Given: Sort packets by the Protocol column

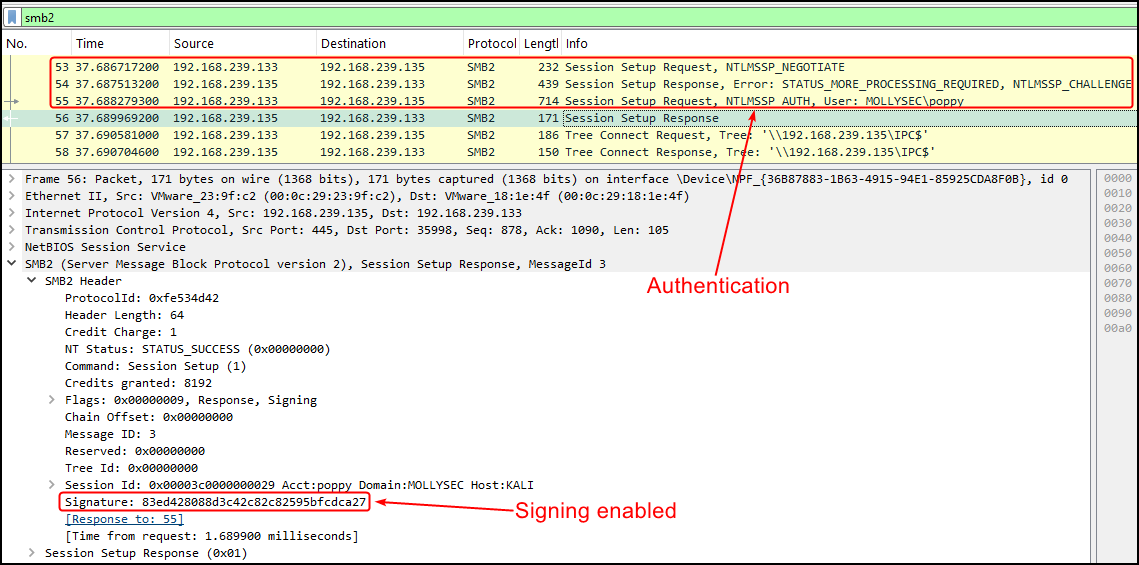Looking at the screenshot, I should coord(492,44).
